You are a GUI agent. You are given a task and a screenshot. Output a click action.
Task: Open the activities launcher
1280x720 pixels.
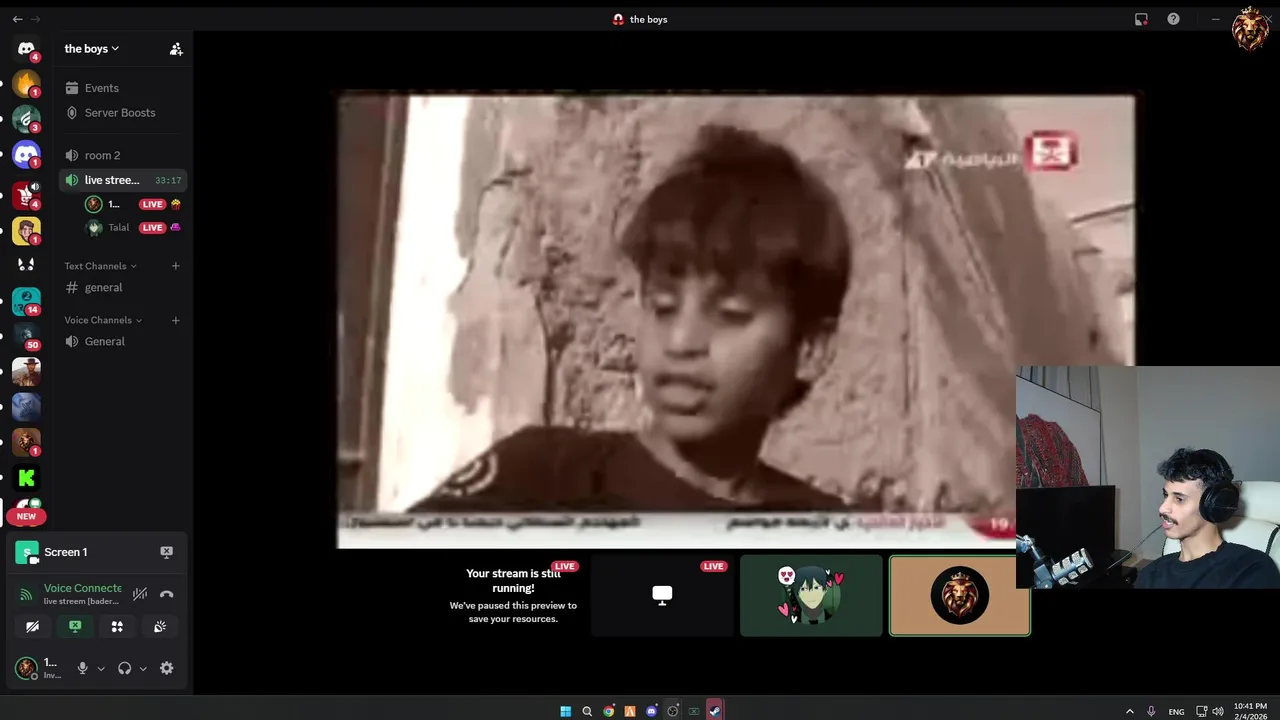117,627
